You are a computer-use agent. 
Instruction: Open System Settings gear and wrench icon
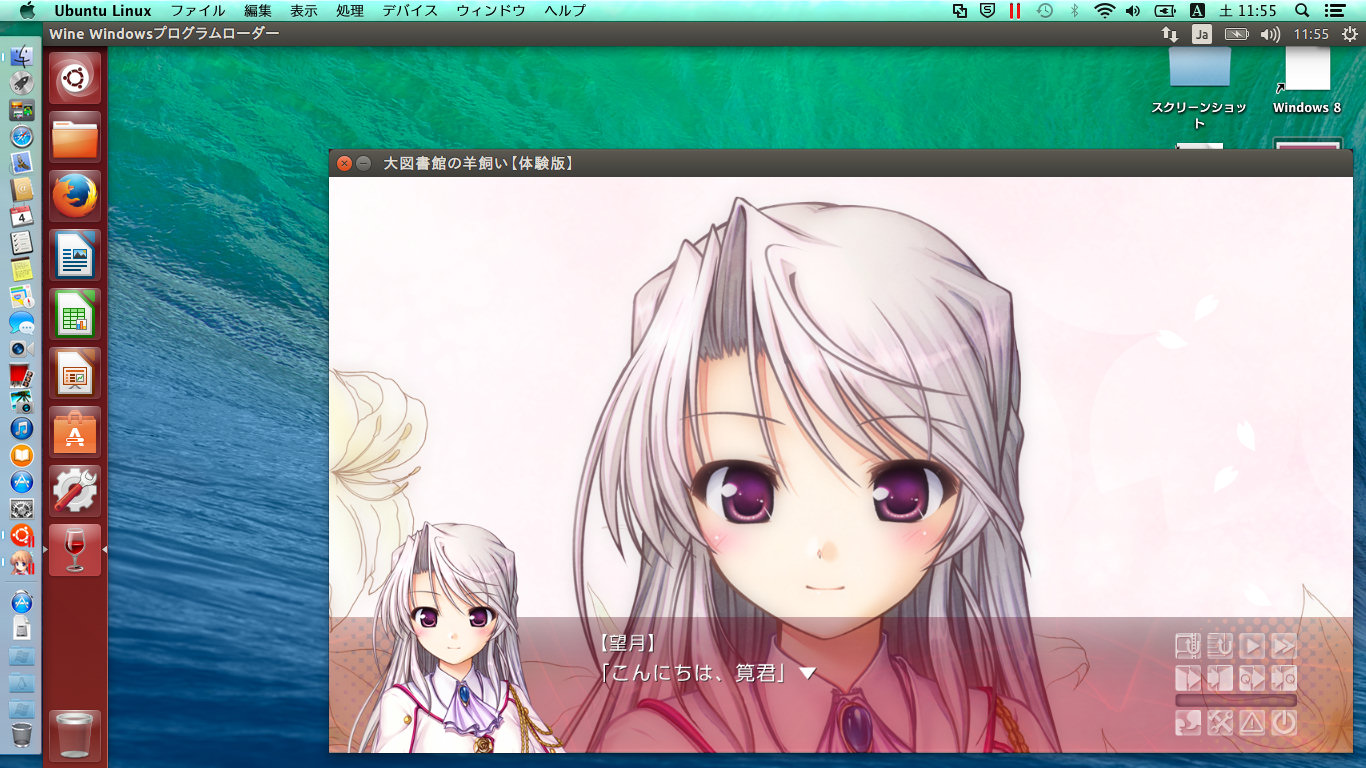[x=75, y=491]
